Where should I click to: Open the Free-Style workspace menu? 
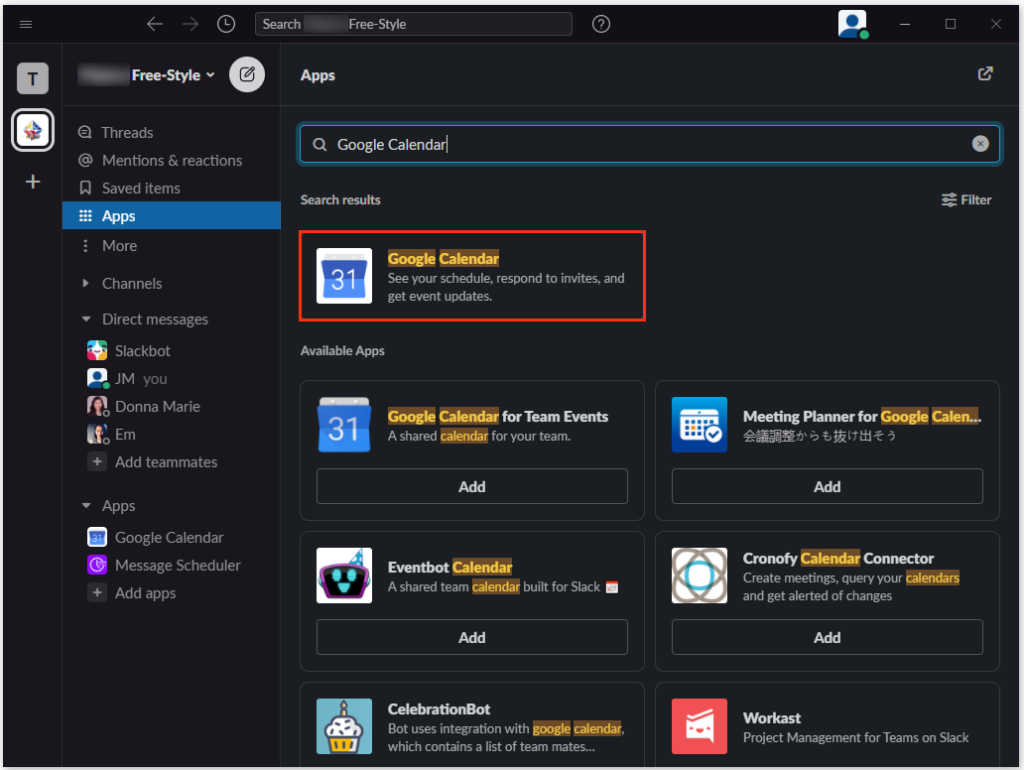click(x=146, y=74)
